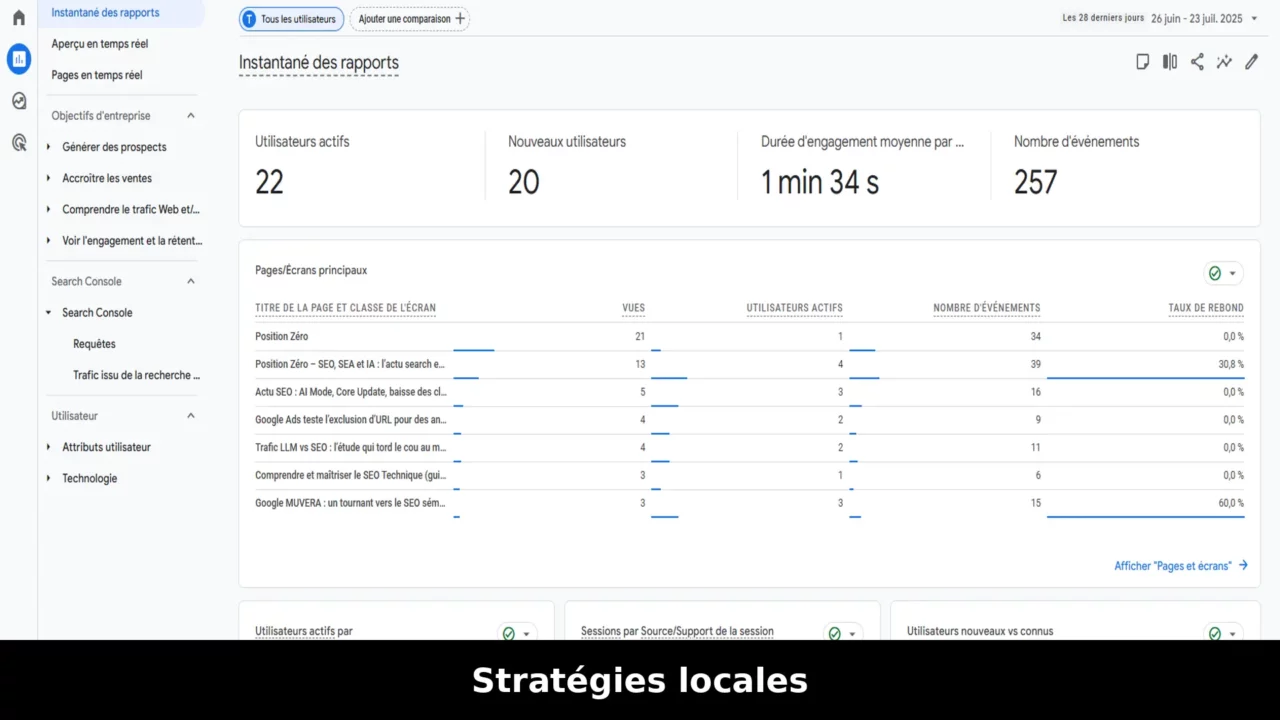Click Utilisateurs nouveaux vs connus title
This screenshot has height=720, width=1280.
click(x=980, y=631)
